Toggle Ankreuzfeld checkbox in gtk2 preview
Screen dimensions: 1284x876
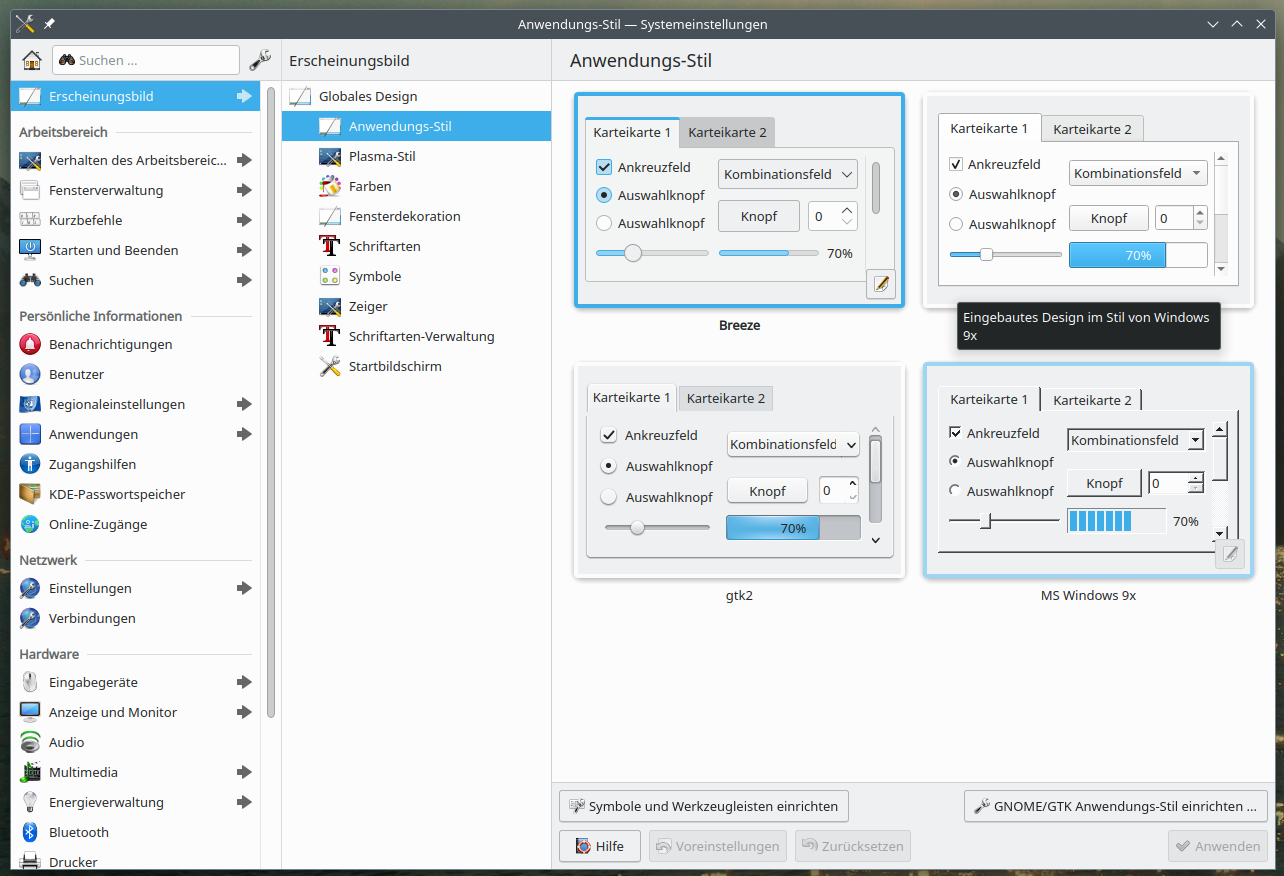(x=608, y=436)
